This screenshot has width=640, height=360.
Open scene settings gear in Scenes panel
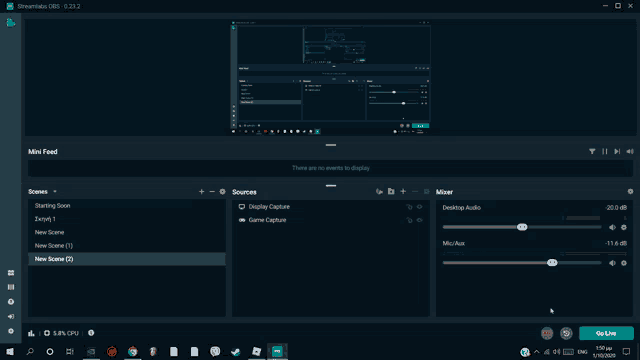pos(222,191)
